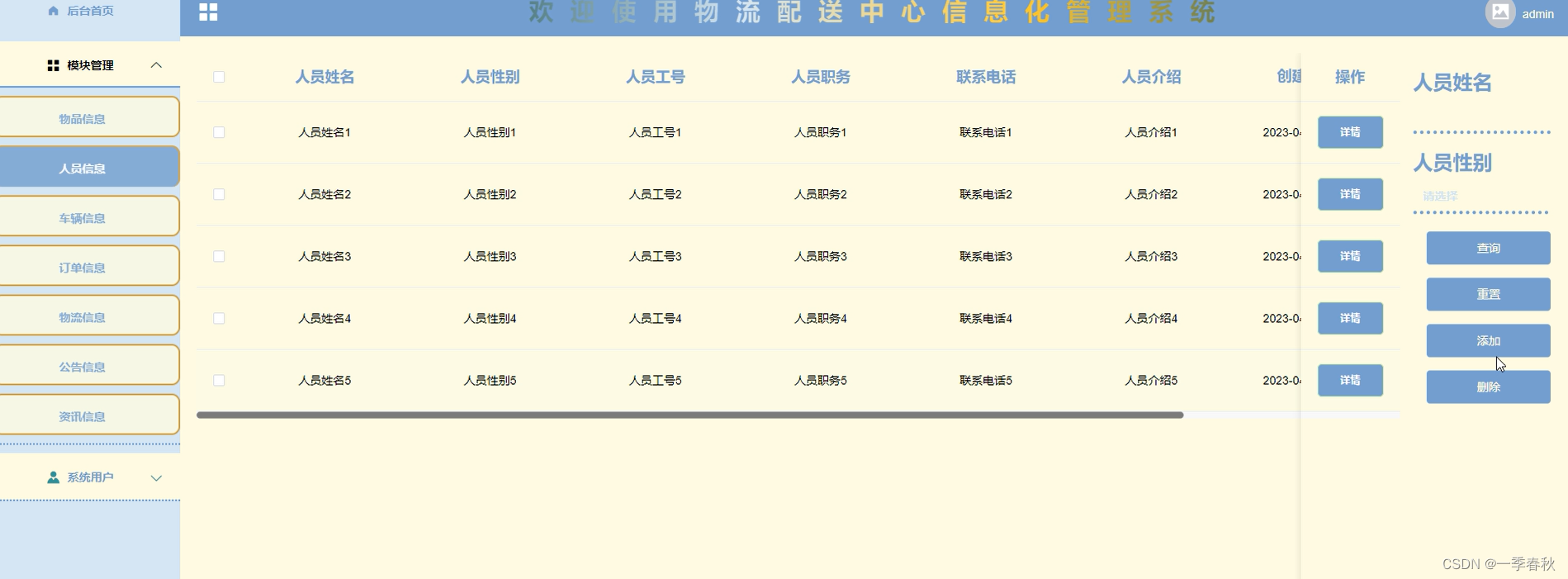This screenshot has width=1568, height=579.
Task: Click the cell 人员职务2
Action: pyautogui.click(x=820, y=194)
